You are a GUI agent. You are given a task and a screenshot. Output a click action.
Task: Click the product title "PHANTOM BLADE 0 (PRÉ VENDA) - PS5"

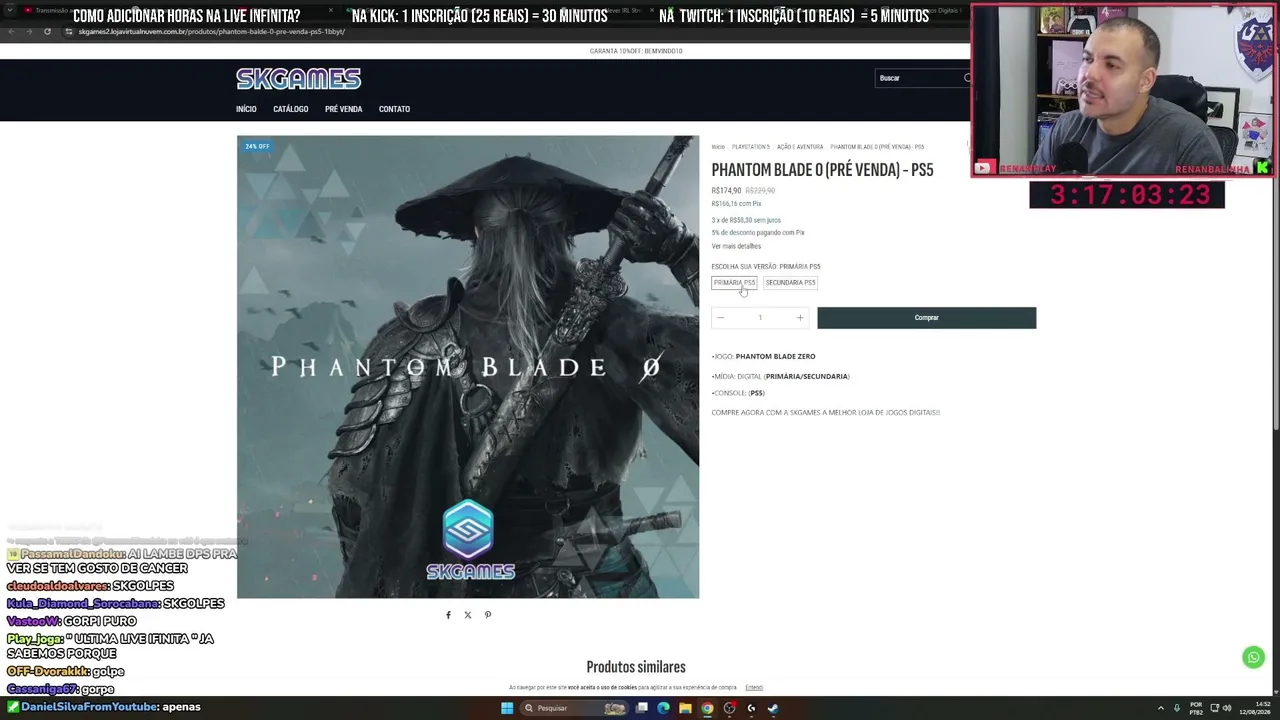point(822,170)
